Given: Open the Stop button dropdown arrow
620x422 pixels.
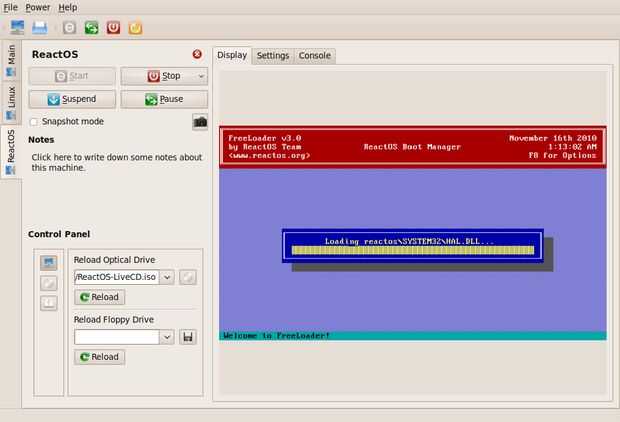Looking at the screenshot, I should click(201, 76).
